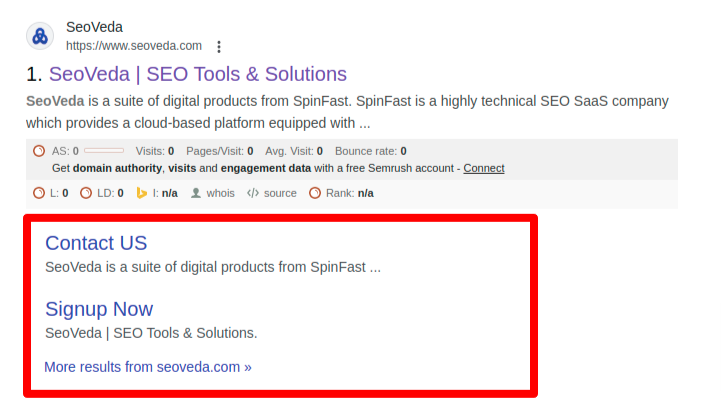Viewport: 722px width, 409px height.
Task: Click the Bounce rate metric
Action: (x=371, y=151)
